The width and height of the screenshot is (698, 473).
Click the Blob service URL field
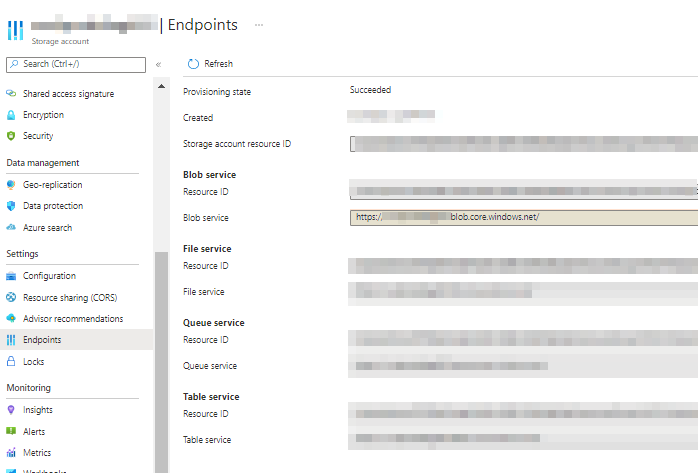point(524,218)
